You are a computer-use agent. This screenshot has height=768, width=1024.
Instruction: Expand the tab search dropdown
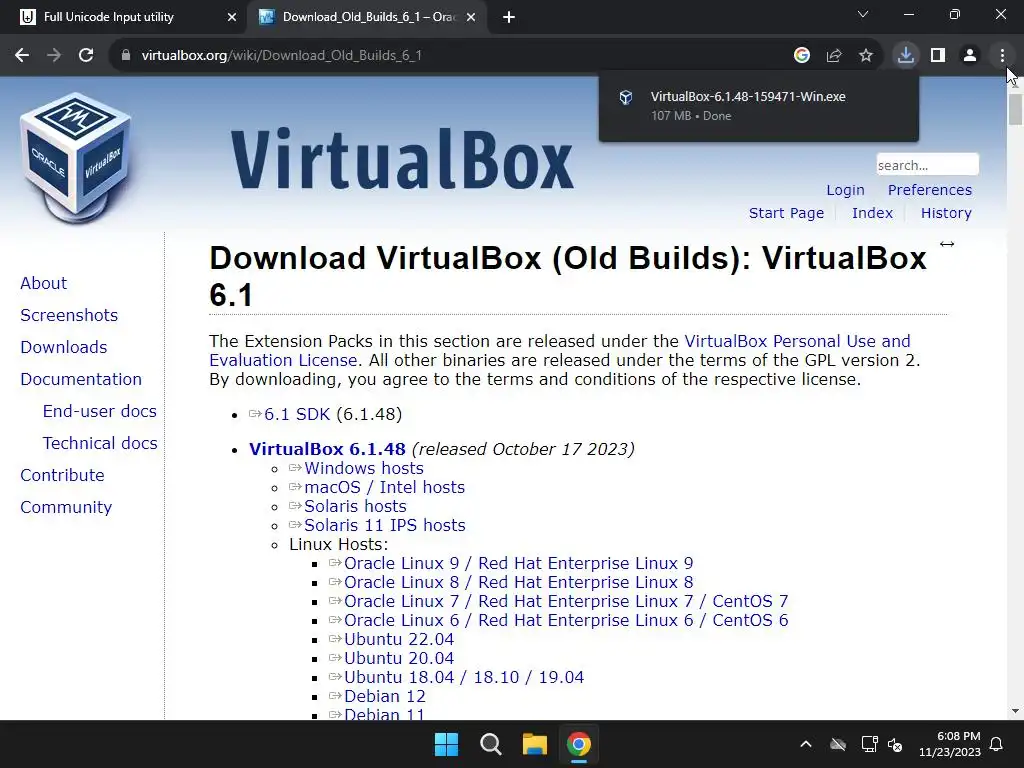863,14
